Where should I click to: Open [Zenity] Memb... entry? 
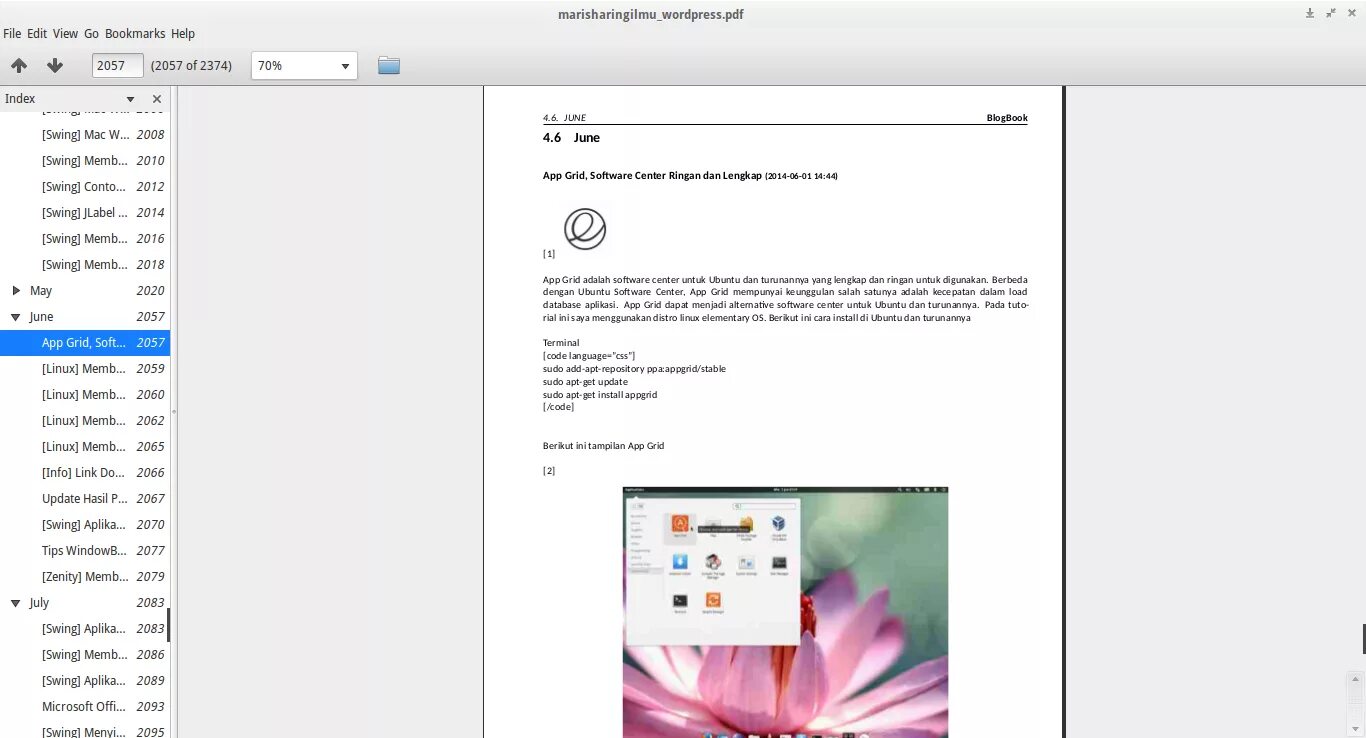pyautogui.click(x=85, y=577)
